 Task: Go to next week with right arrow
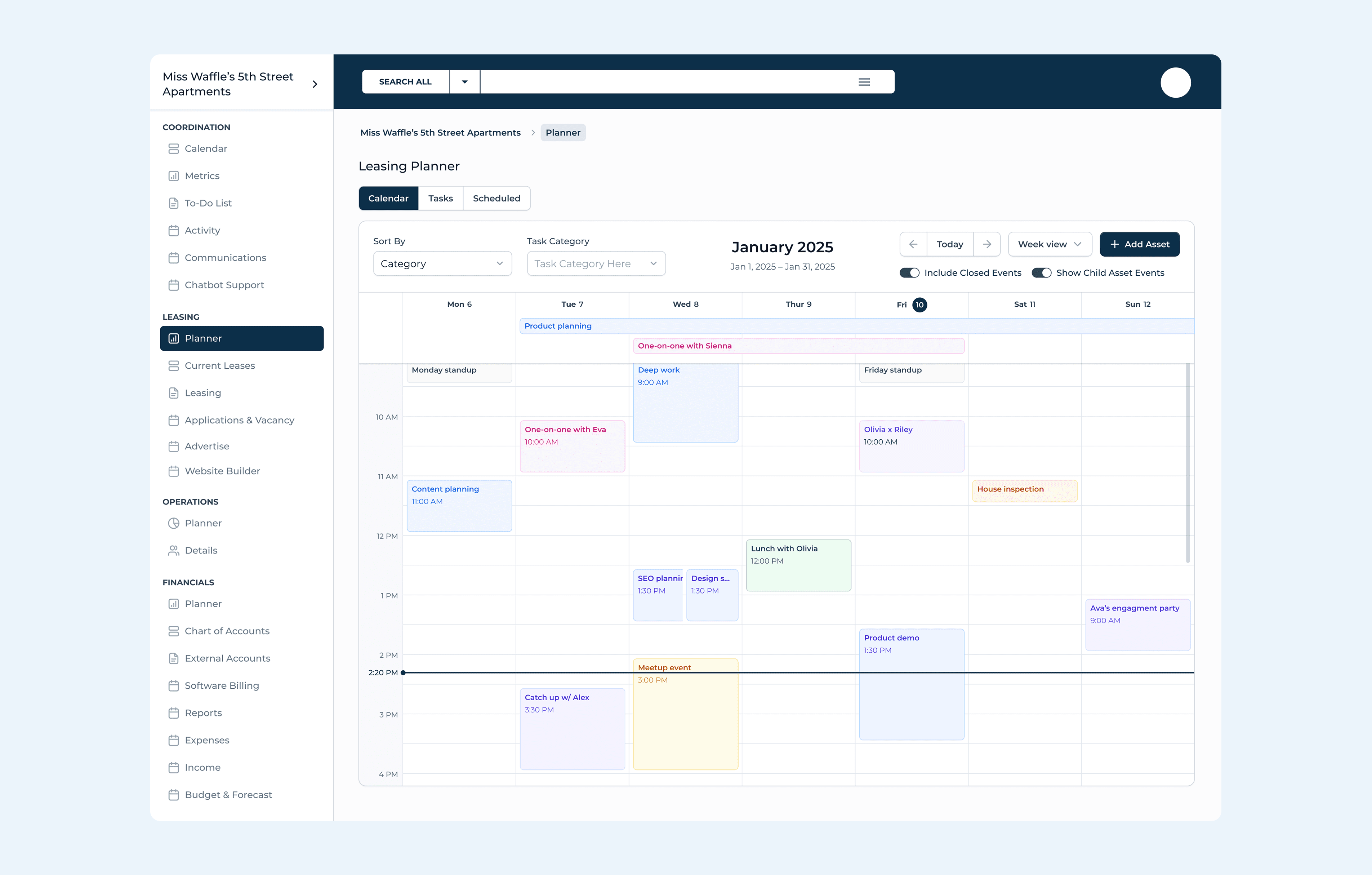pyautogui.click(x=987, y=244)
